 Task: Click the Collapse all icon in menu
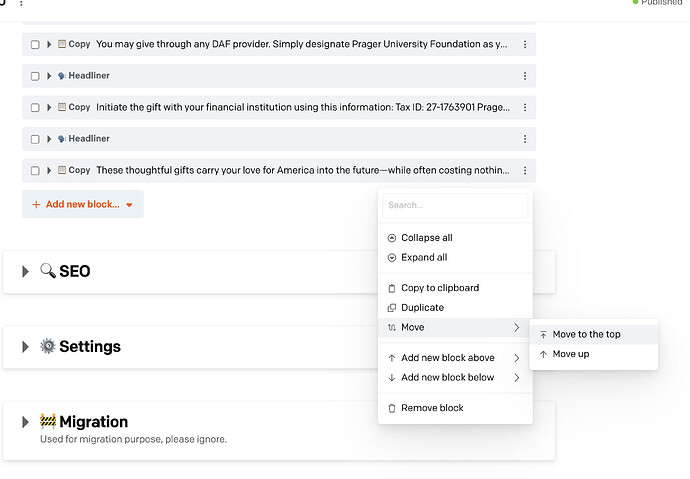click(x=392, y=238)
